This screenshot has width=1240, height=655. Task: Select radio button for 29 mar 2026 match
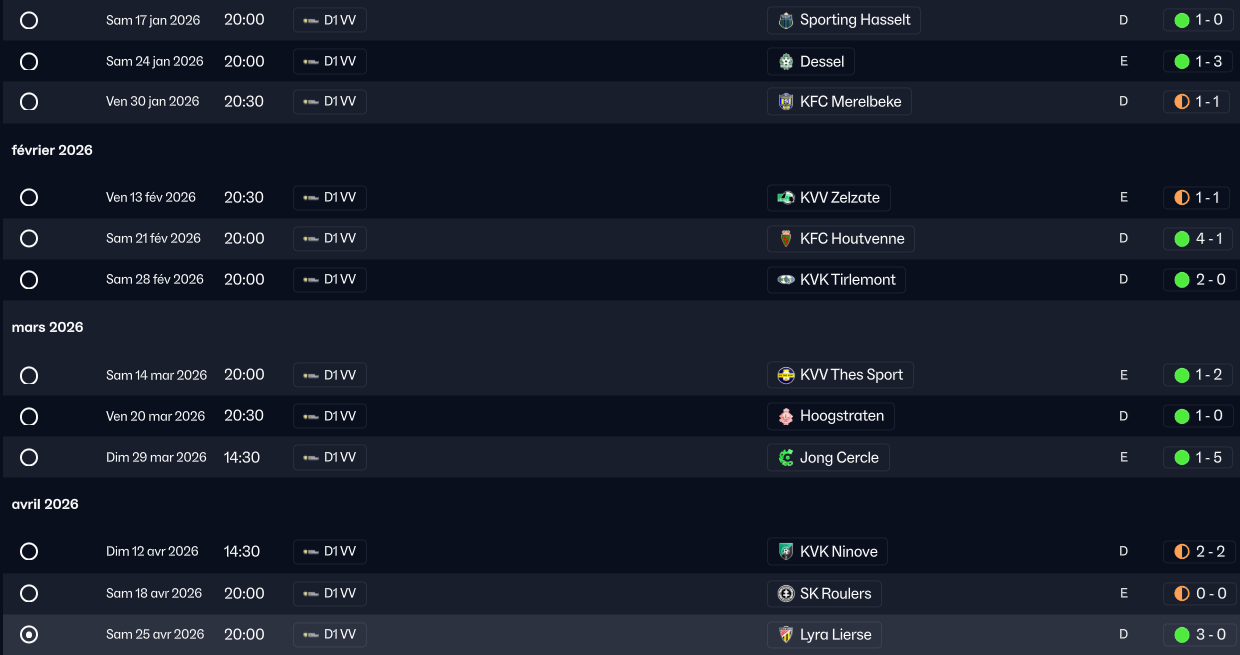point(29,458)
